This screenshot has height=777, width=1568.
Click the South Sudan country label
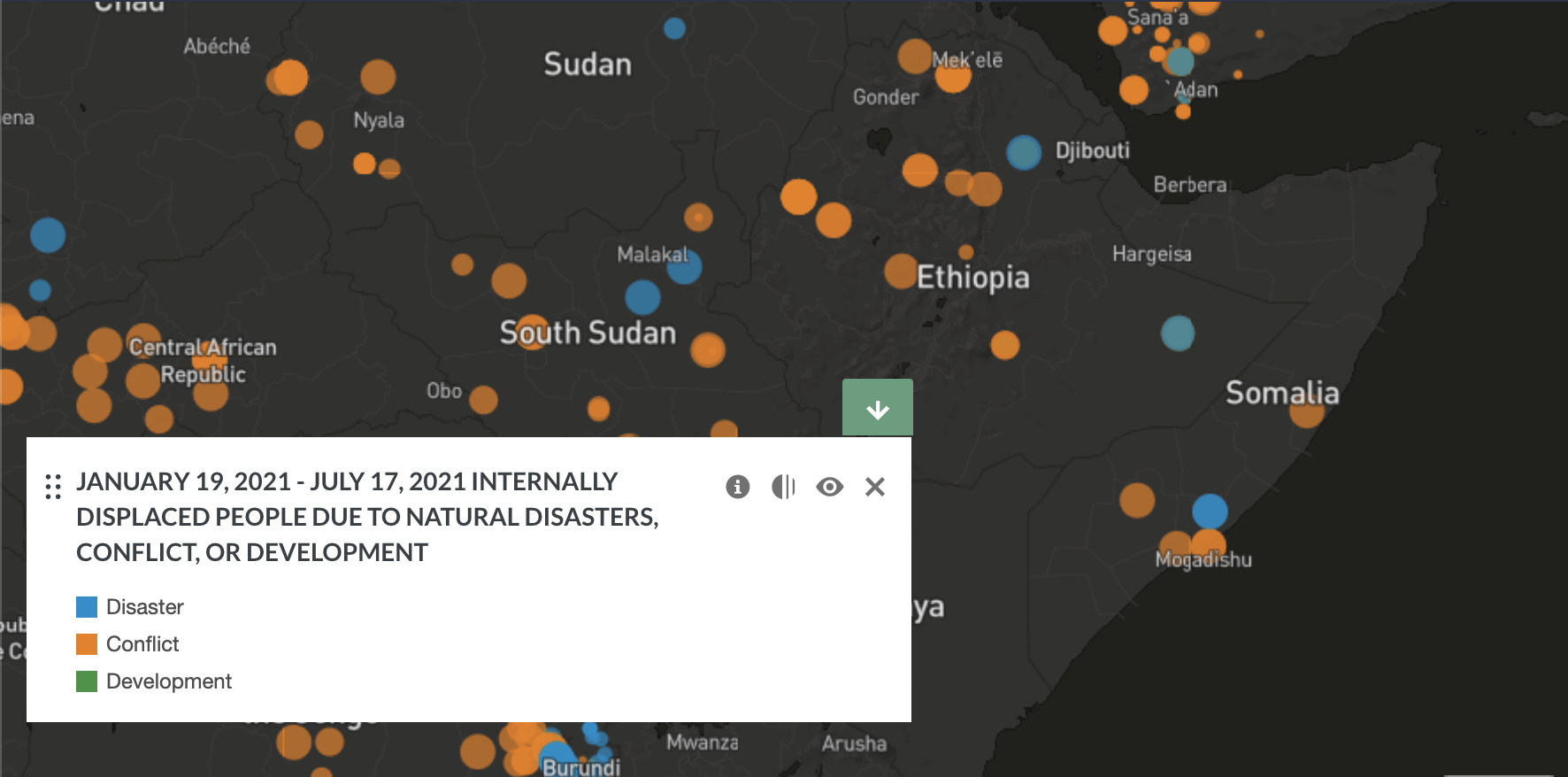[588, 333]
